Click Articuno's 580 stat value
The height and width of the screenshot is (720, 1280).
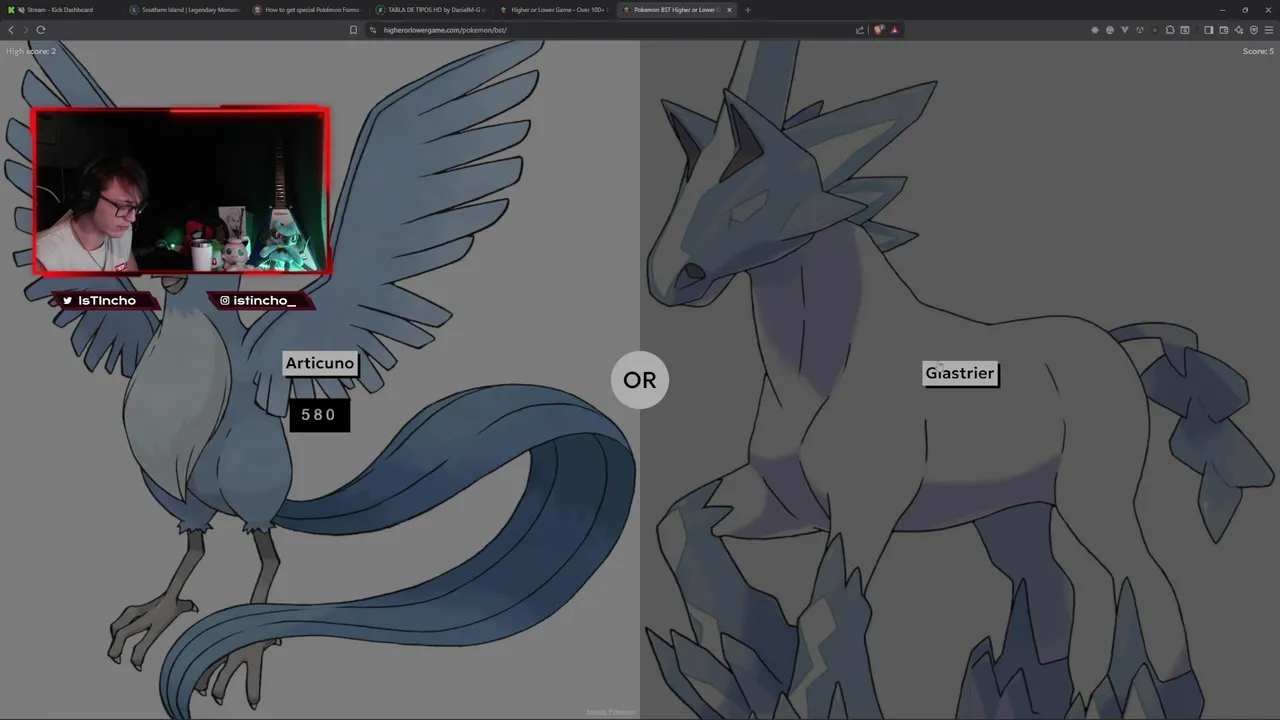click(319, 415)
